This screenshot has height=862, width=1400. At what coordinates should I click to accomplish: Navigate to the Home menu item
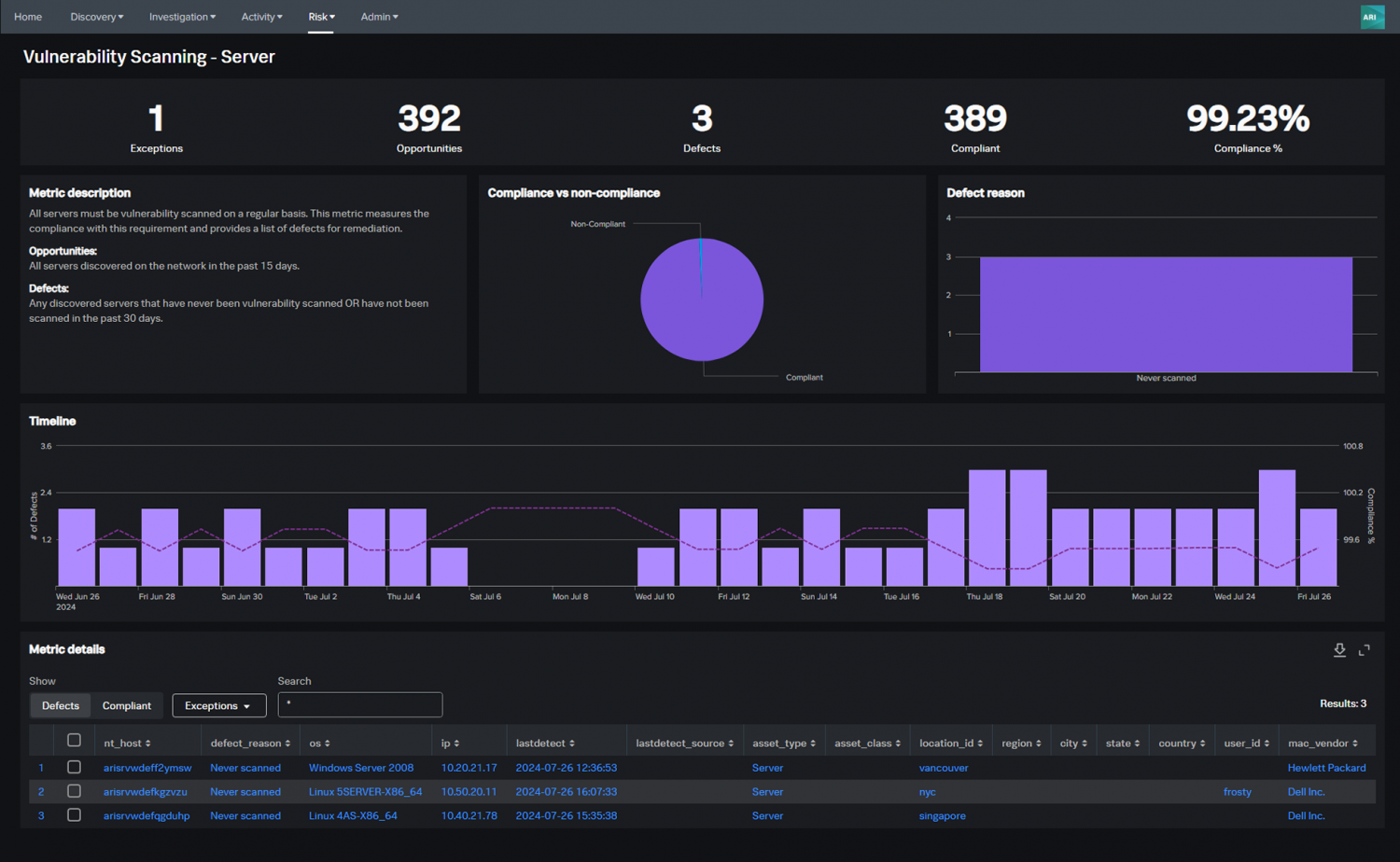point(27,16)
